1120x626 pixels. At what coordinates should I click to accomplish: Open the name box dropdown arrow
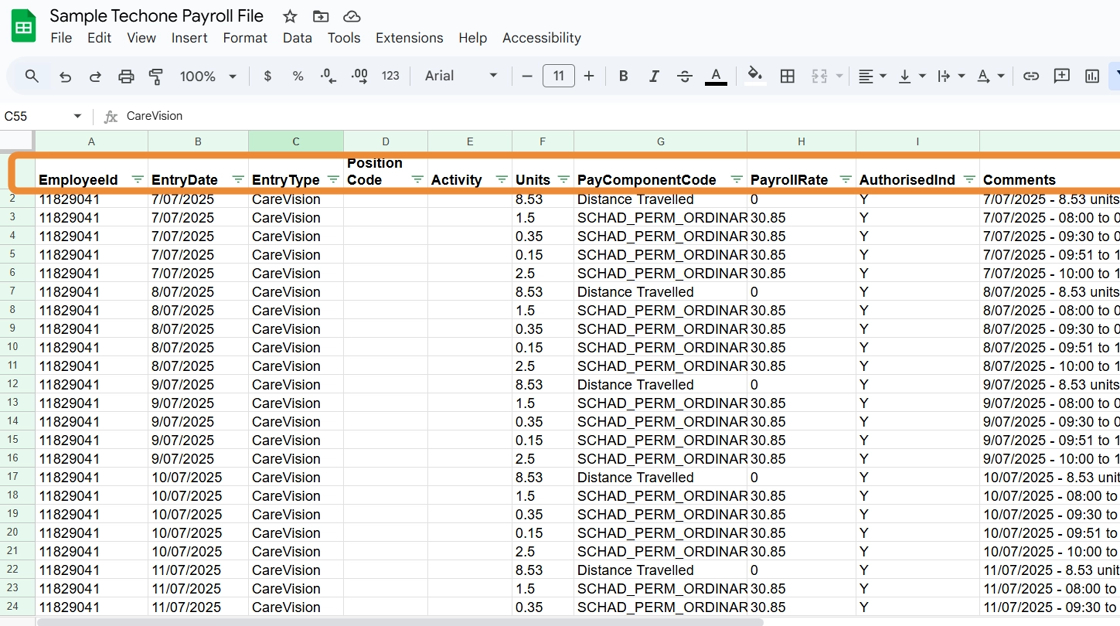pyautogui.click(x=77, y=116)
